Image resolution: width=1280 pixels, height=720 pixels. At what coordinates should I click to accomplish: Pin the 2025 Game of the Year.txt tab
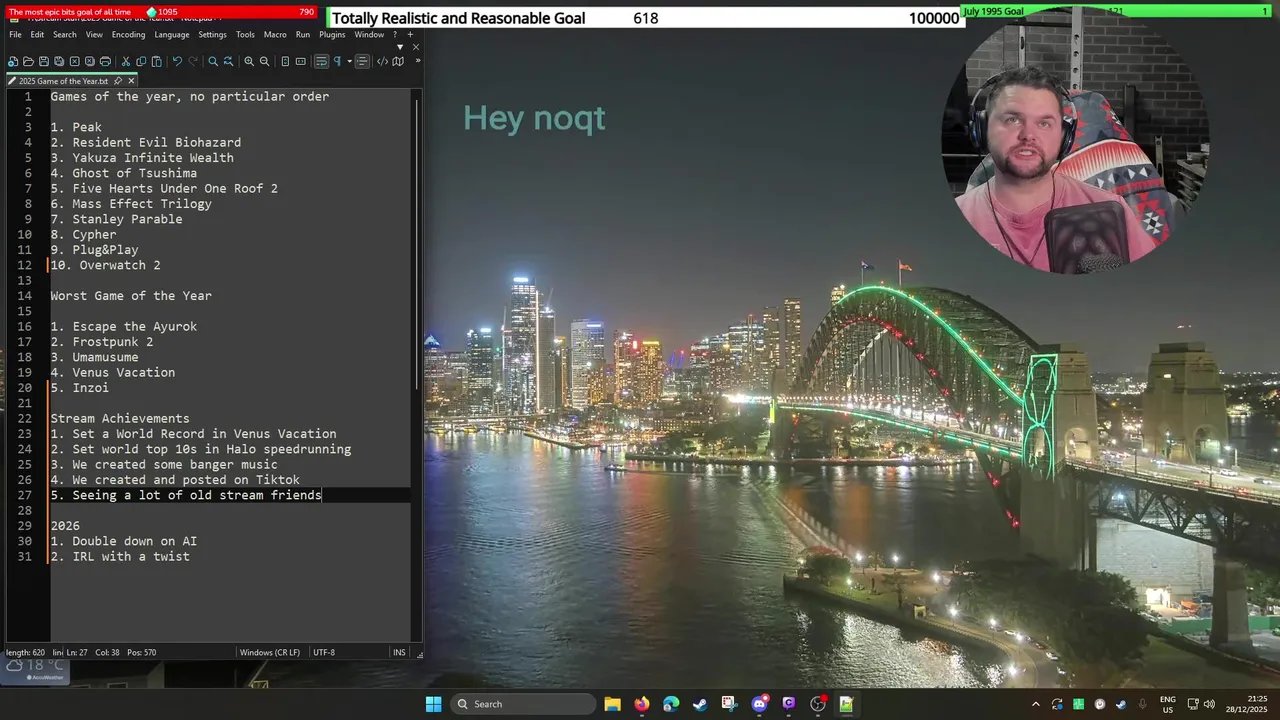tap(118, 81)
